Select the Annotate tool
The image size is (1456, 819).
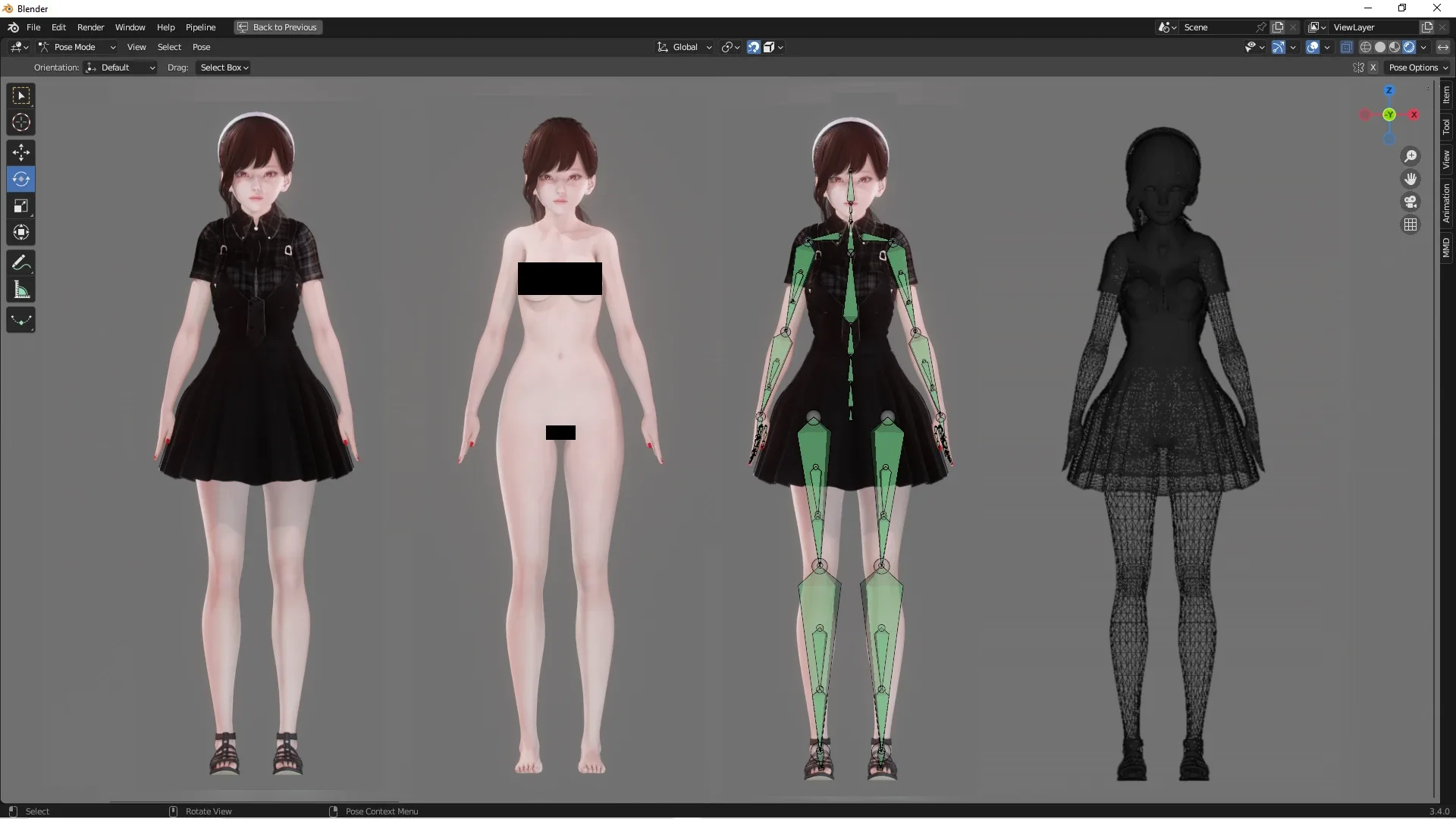pos(21,263)
